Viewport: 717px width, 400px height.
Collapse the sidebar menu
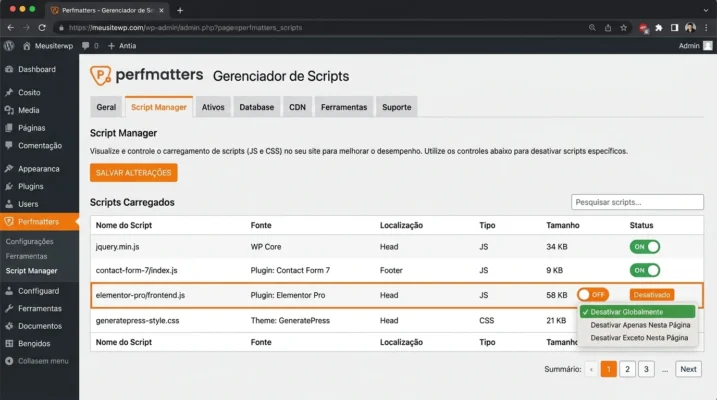pyautogui.click(x=37, y=361)
